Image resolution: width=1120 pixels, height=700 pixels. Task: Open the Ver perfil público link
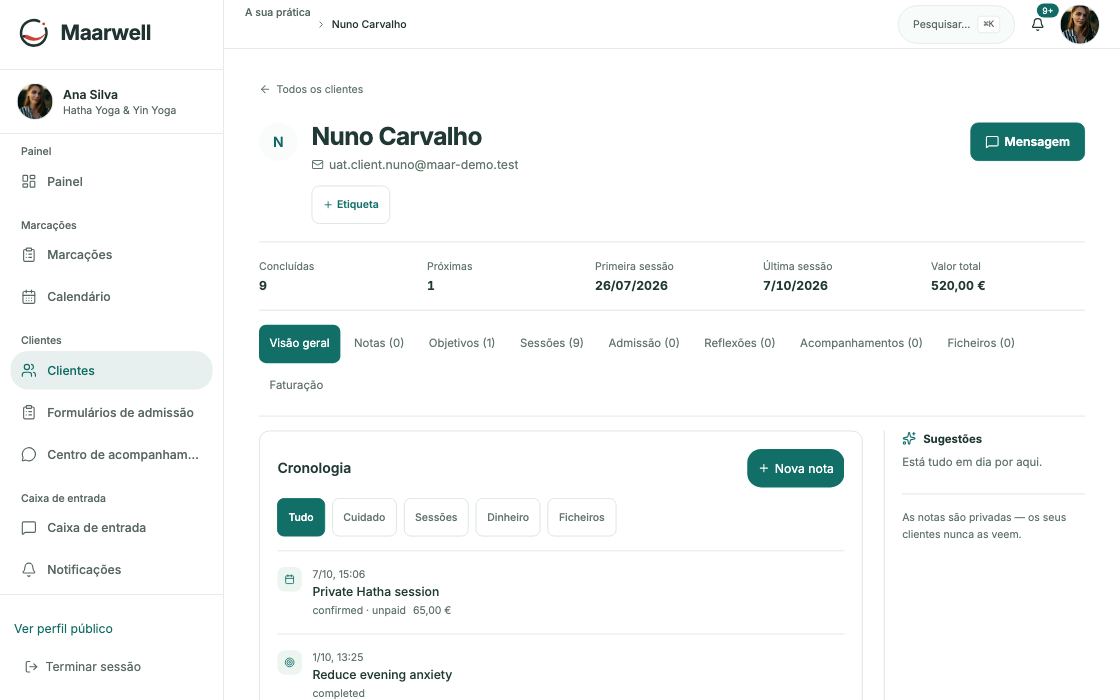coord(64,629)
